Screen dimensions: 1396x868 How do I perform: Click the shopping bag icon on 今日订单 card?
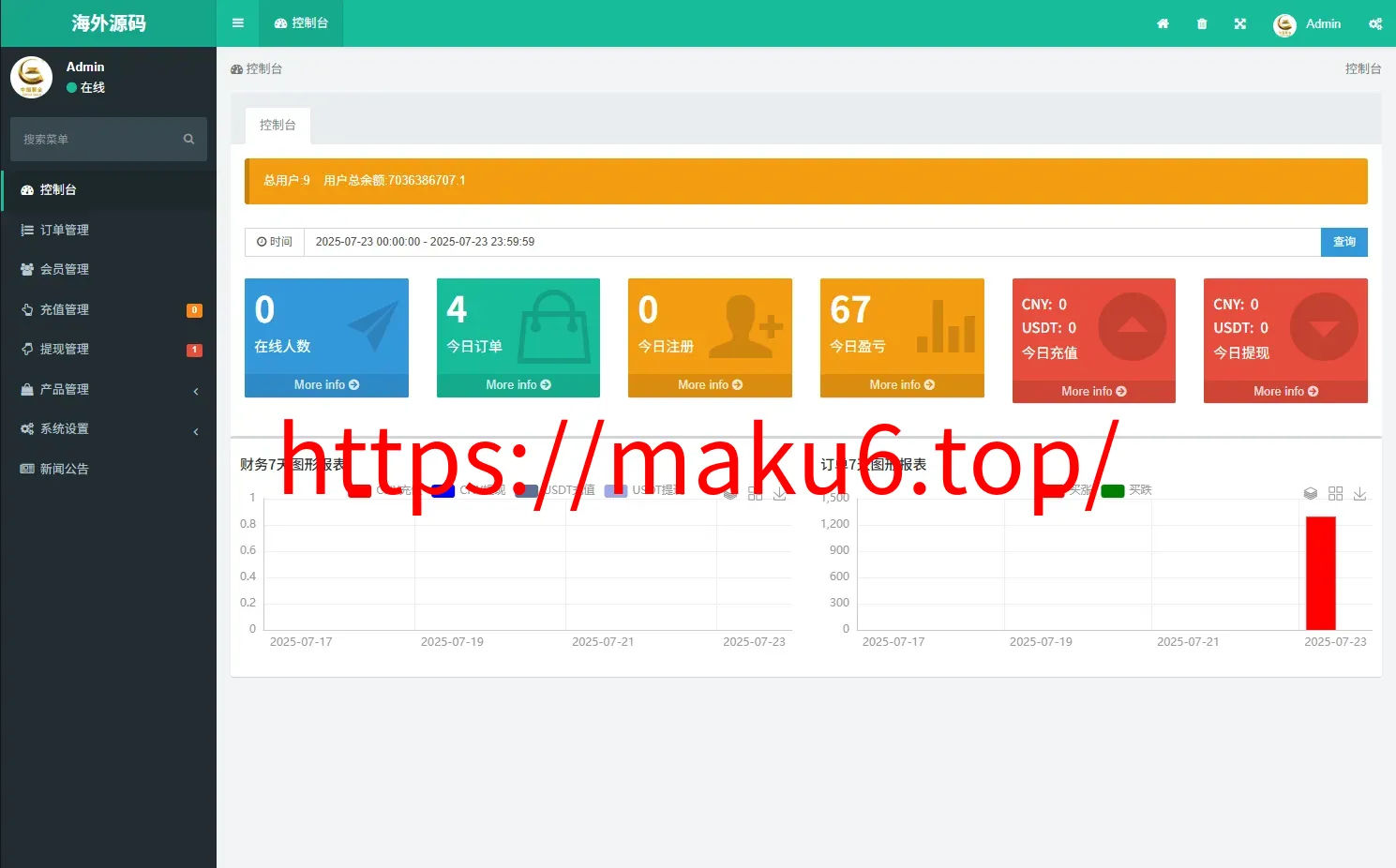(x=554, y=325)
